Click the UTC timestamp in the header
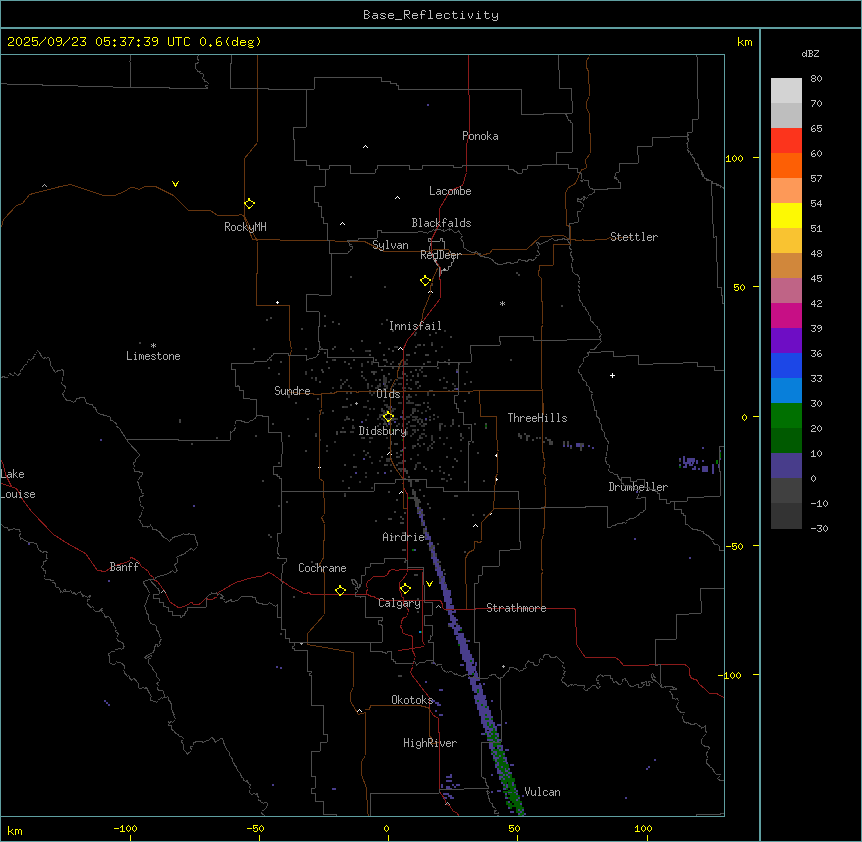The image size is (862, 842). point(134,42)
